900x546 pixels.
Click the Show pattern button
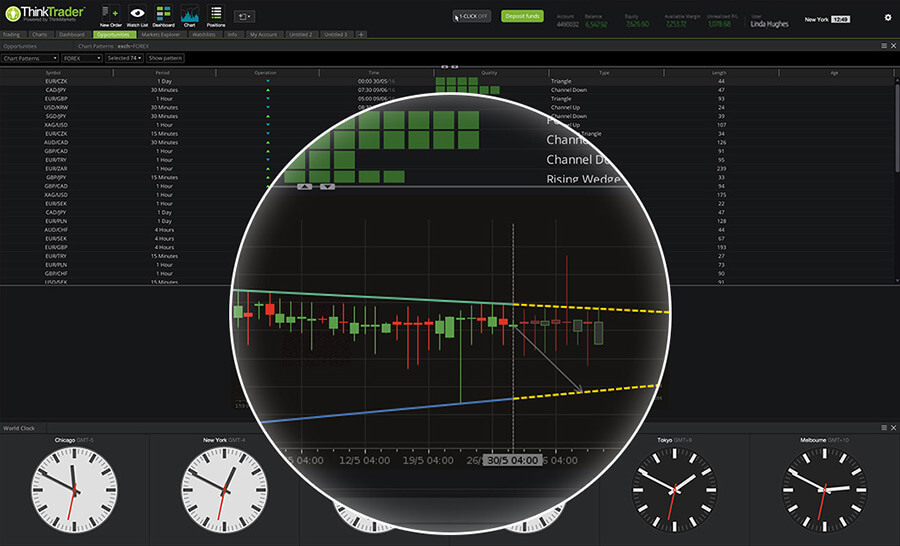[165, 58]
